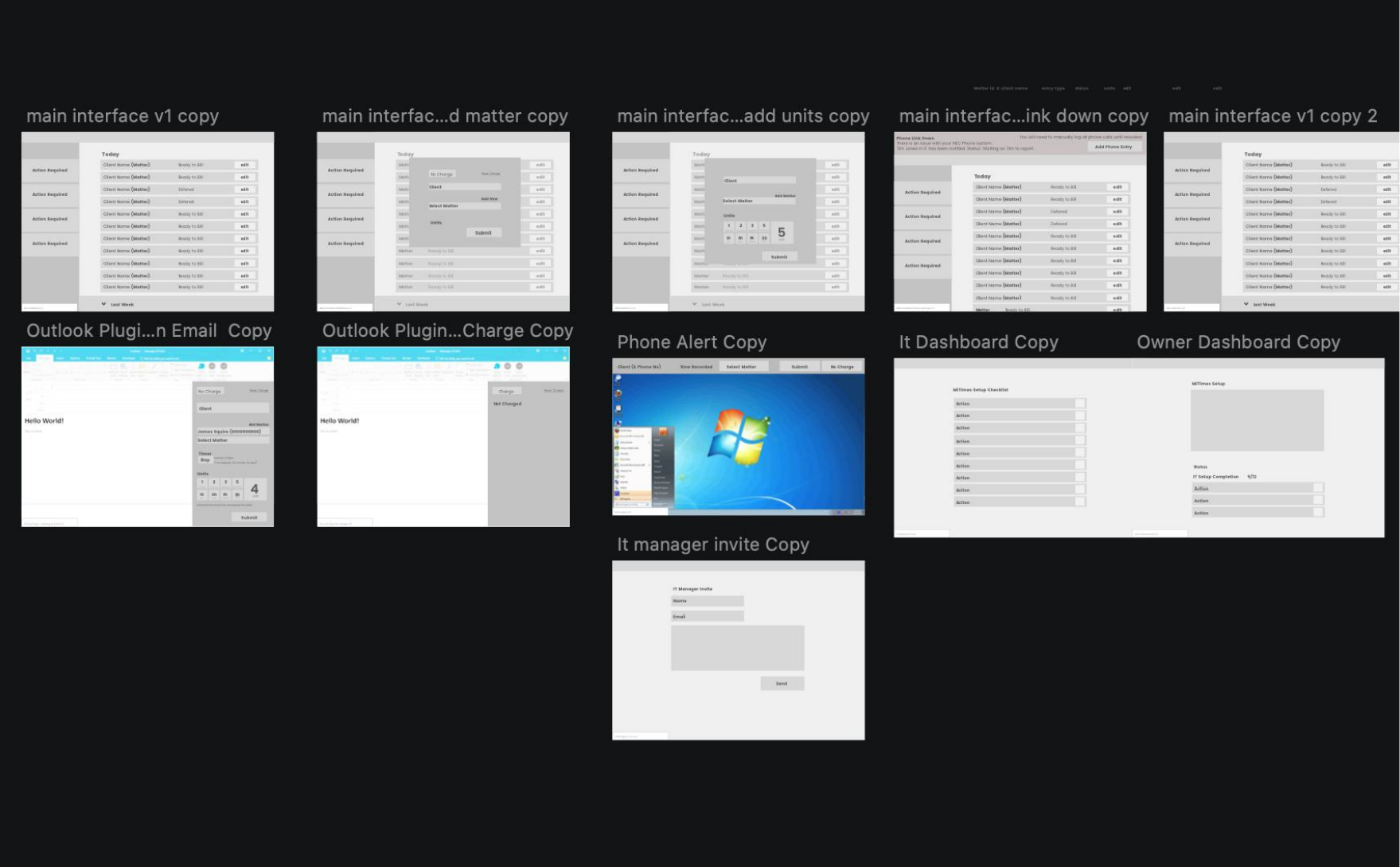Expand Last Week chevron in add matter copy frame
Viewport: 1400px width, 867px height.
[x=400, y=304]
